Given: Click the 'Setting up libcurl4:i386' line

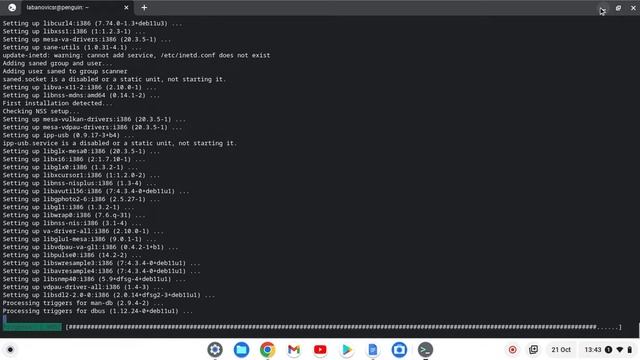Looking at the screenshot, I should (92, 23).
